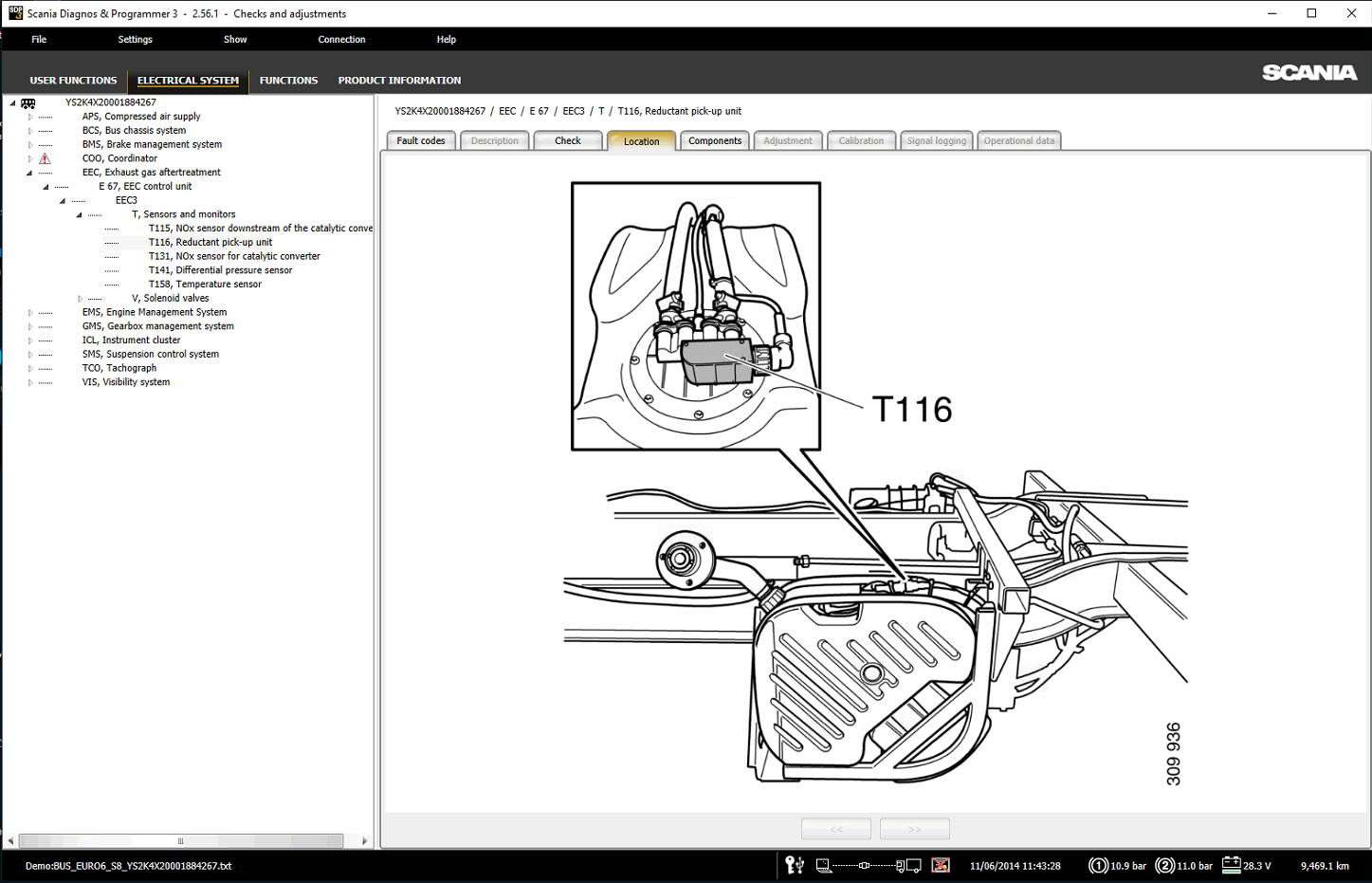Click the vehicle icon beside YS2K4X20001884267
Screen dimensions: 1372x883
pyautogui.click(x=28, y=103)
